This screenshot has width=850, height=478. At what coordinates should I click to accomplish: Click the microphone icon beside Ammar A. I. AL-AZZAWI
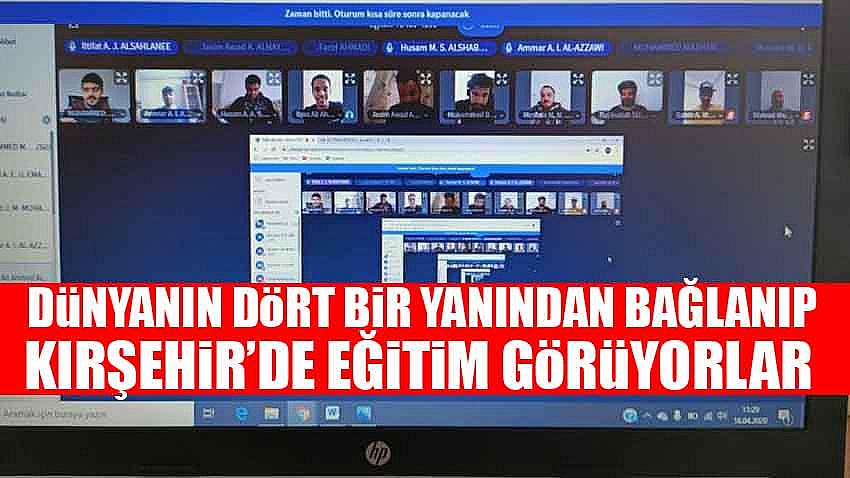click(508, 48)
